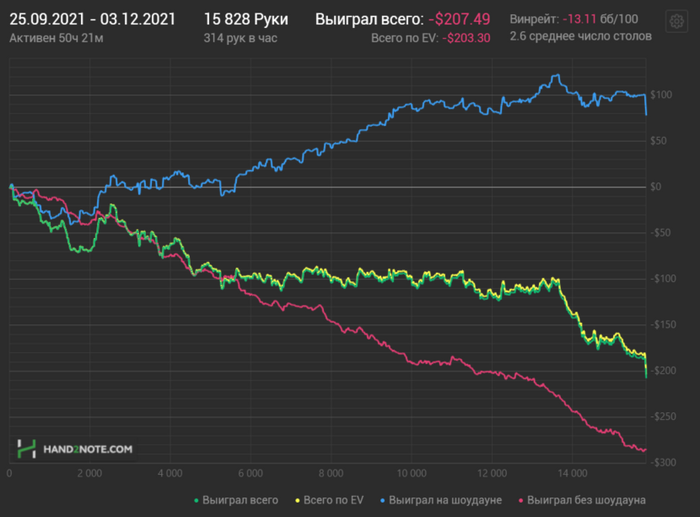Click the pink legend dot for non-showdown winnings

pyautogui.click(x=521, y=501)
